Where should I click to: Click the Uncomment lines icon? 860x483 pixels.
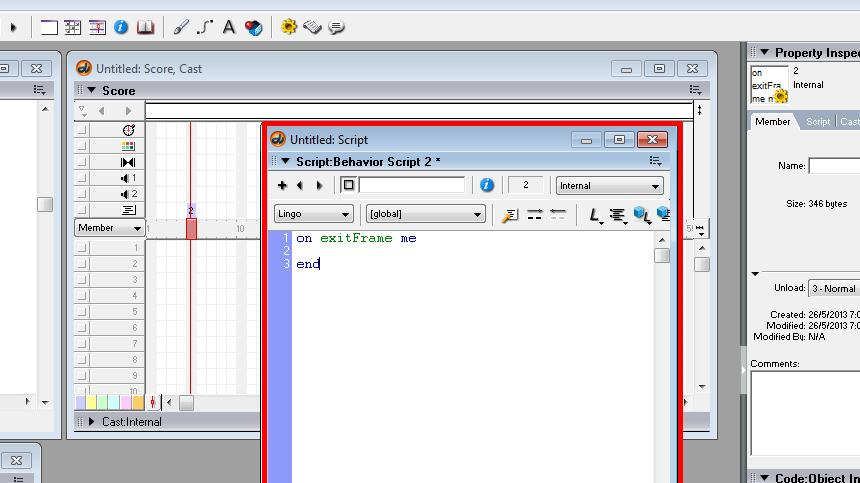[x=558, y=214]
